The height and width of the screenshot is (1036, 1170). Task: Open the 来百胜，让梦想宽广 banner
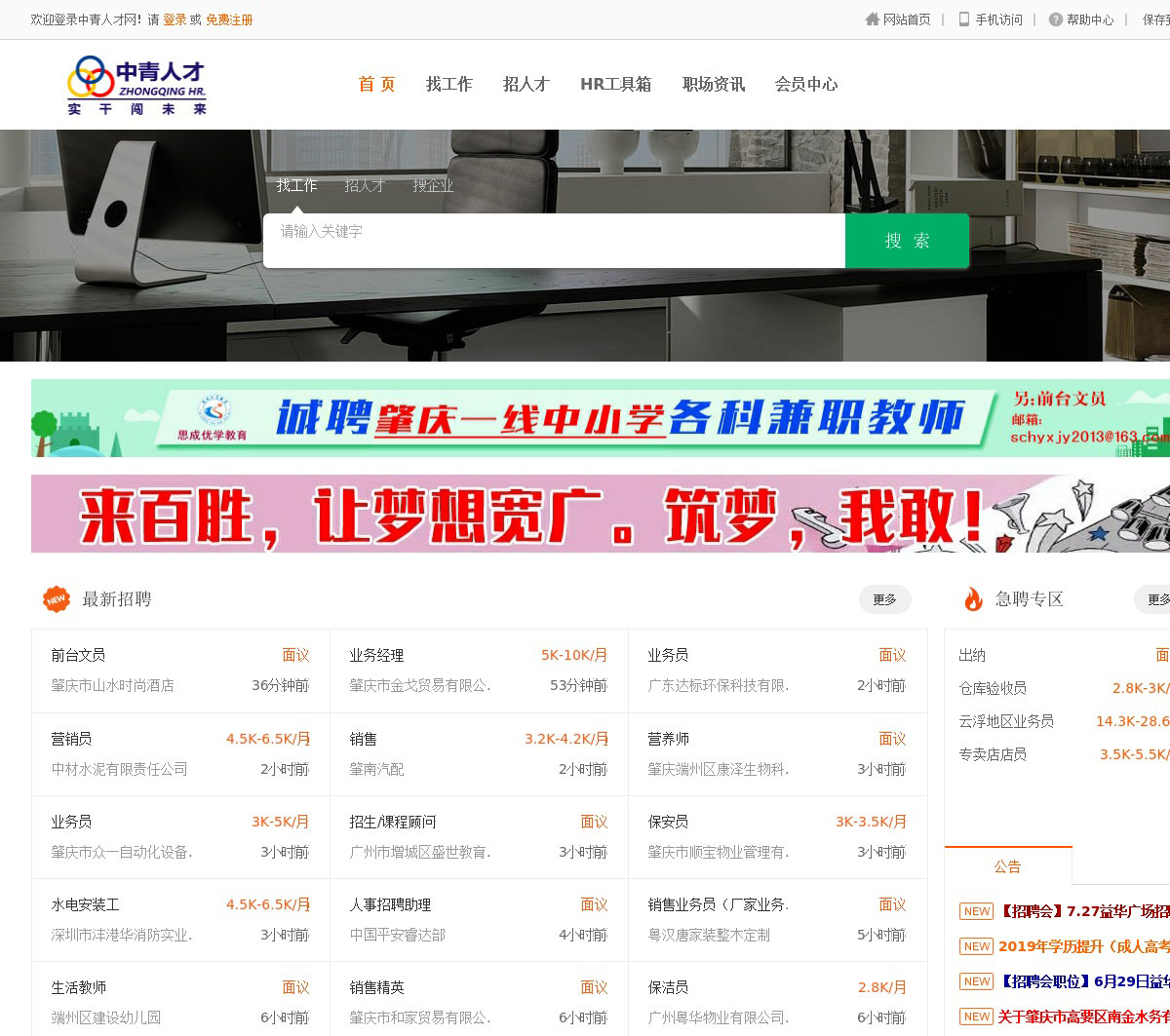(x=601, y=514)
